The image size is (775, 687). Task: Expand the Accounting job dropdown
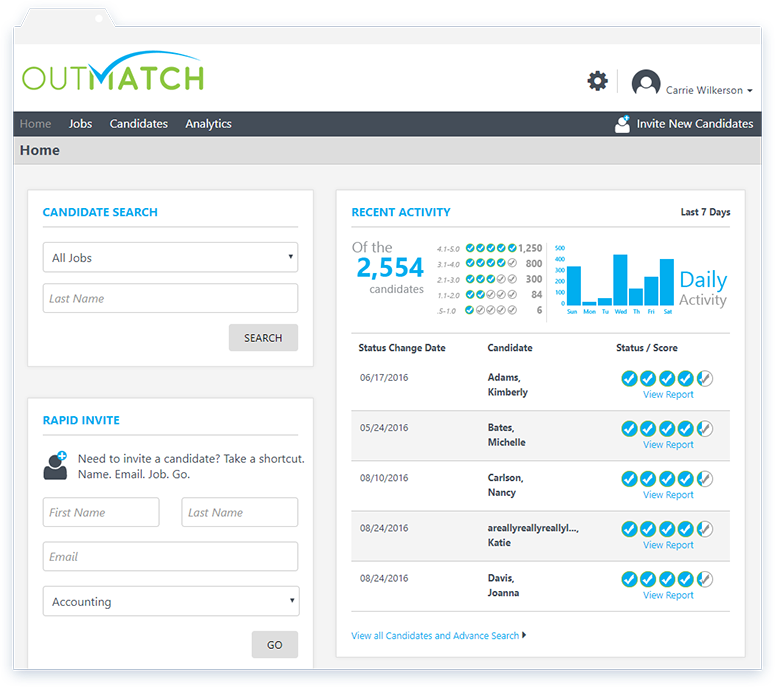point(171,601)
